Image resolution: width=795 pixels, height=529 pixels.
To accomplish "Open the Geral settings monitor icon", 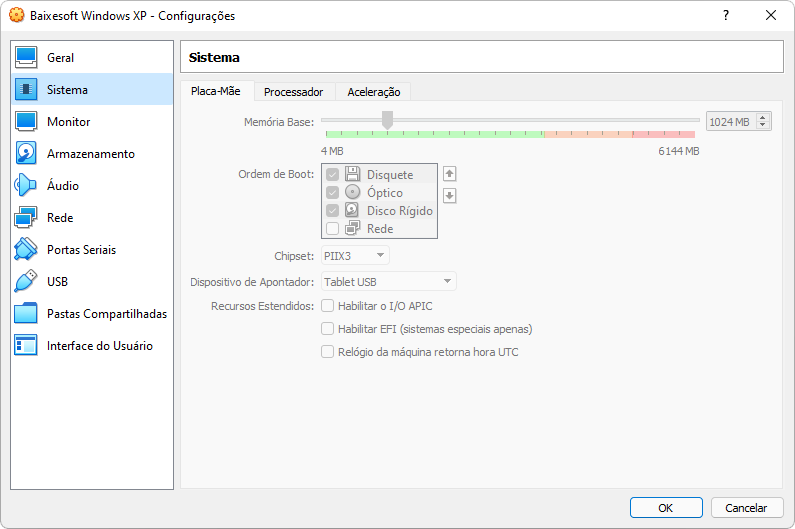I will (x=25, y=57).
